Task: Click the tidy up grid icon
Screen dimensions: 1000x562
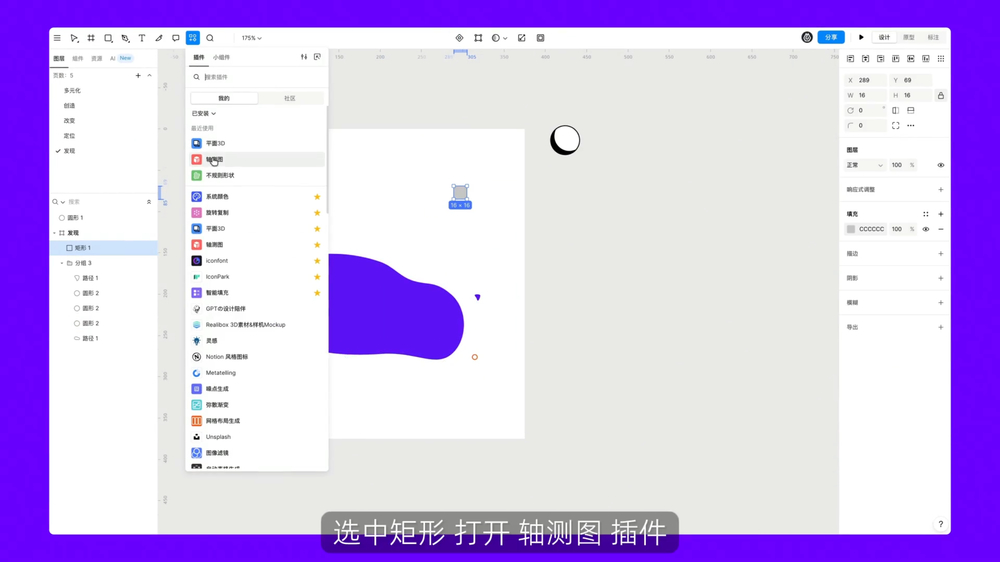Action: click(x=941, y=59)
